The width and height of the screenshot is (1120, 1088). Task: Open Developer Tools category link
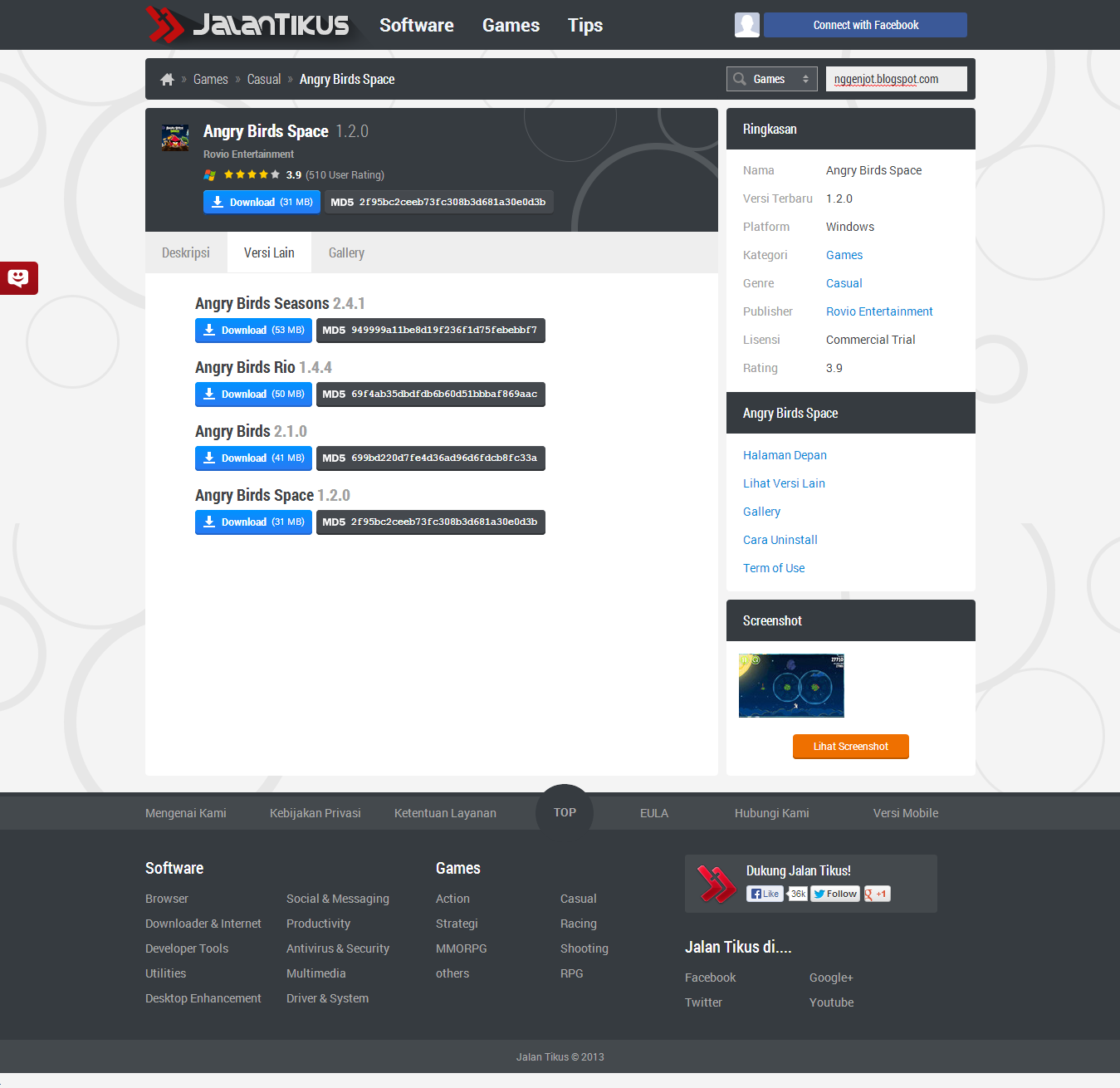pos(187,948)
